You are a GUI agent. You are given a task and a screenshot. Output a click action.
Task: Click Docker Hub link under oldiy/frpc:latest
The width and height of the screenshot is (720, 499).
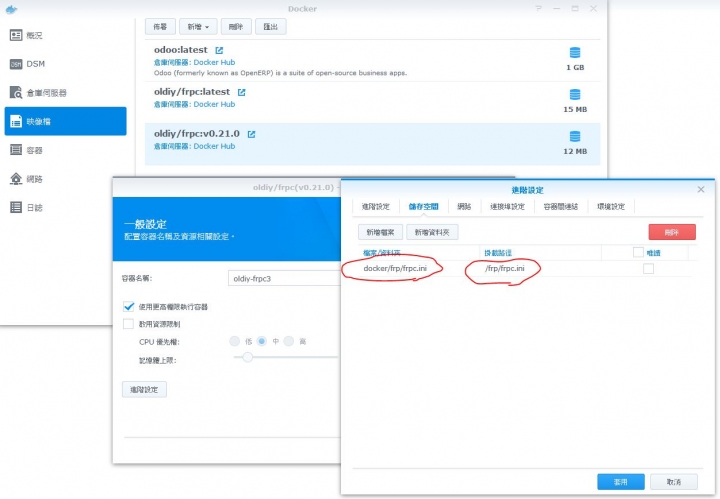tap(214, 104)
